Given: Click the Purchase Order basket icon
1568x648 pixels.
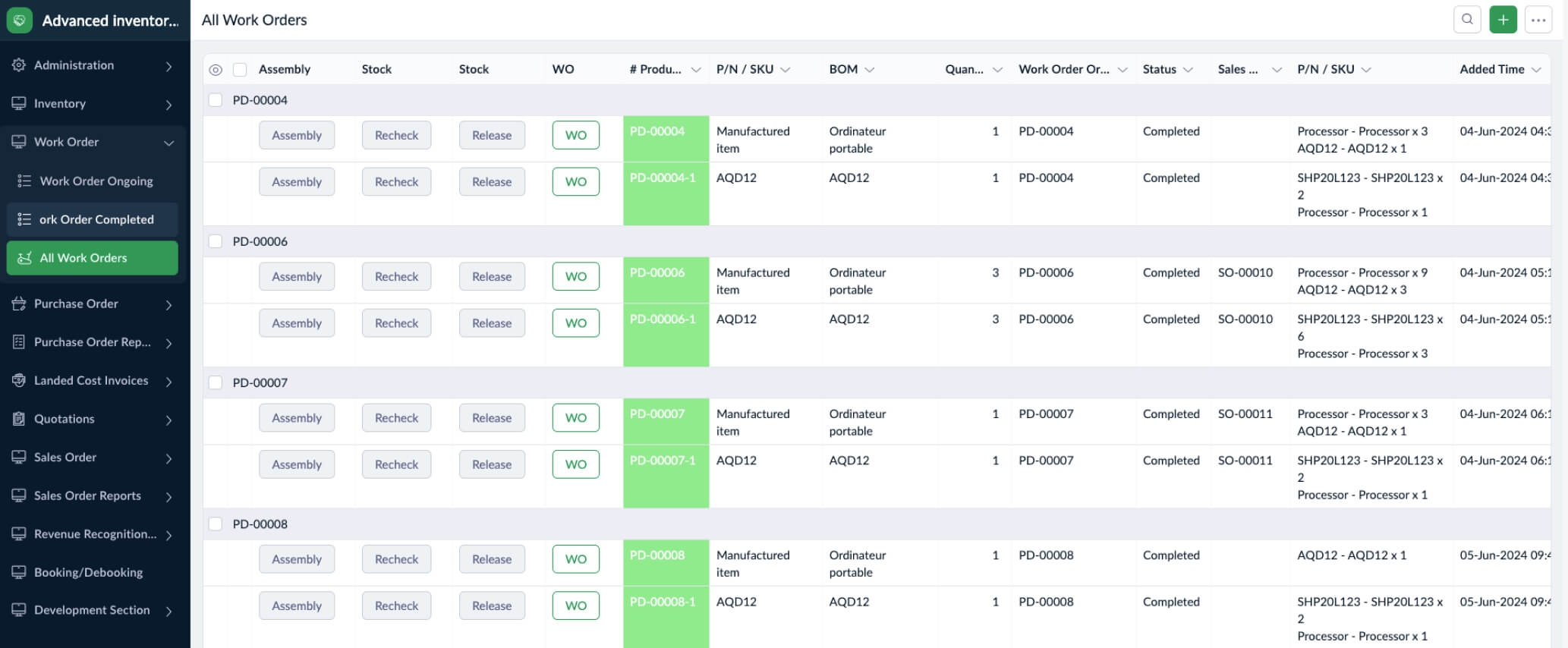Looking at the screenshot, I should (x=19, y=304).
